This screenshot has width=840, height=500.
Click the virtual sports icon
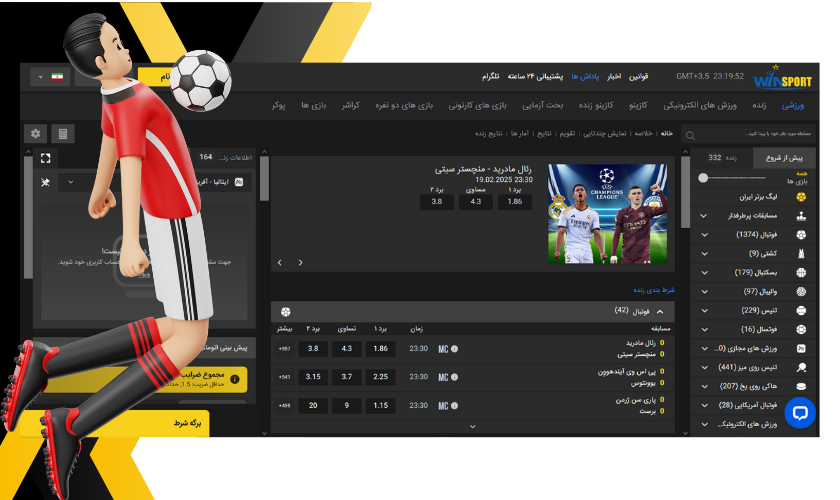[801, 348]
